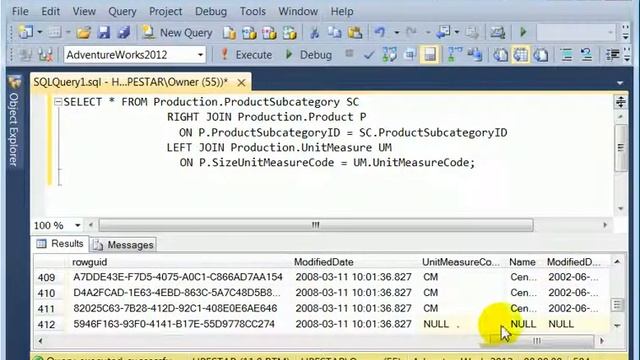This screenshot has width=640, height=360.
Task: Toggle IntelliSense Enabled button
Action: (430, 55)
